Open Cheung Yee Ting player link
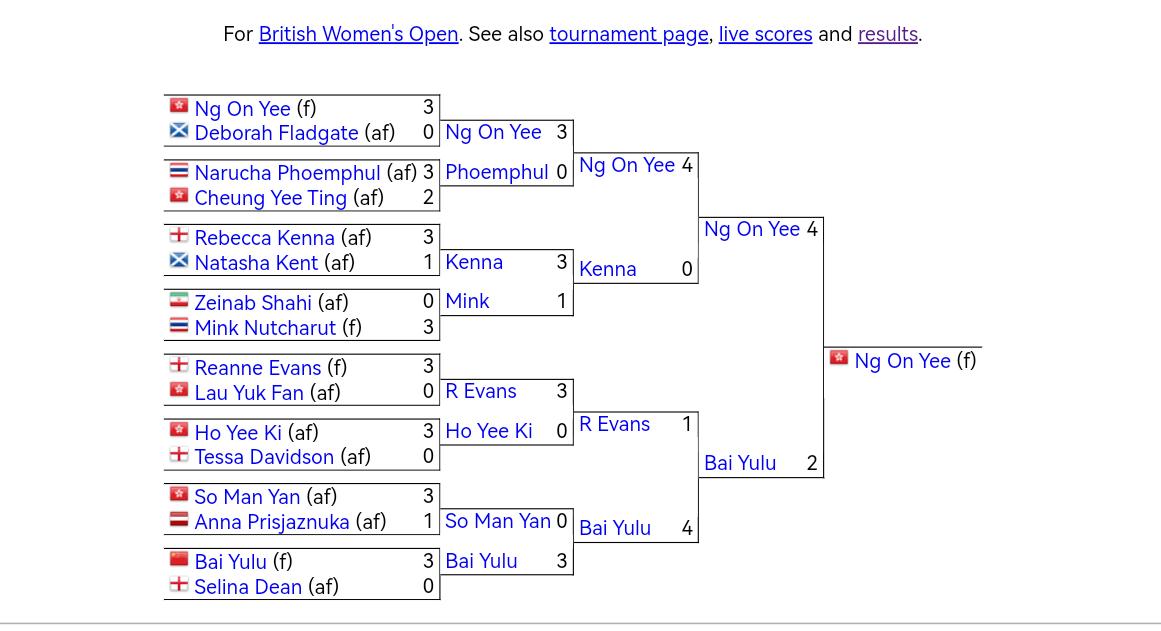 (270, 198)
